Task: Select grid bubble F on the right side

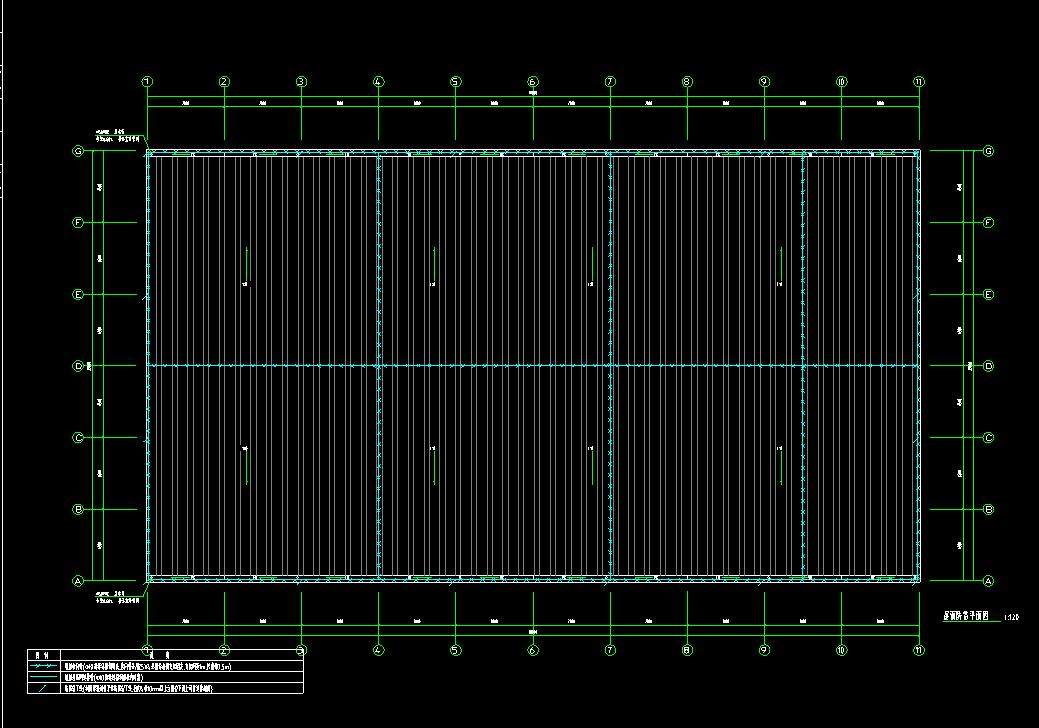Action: click(x=989, y=223)
